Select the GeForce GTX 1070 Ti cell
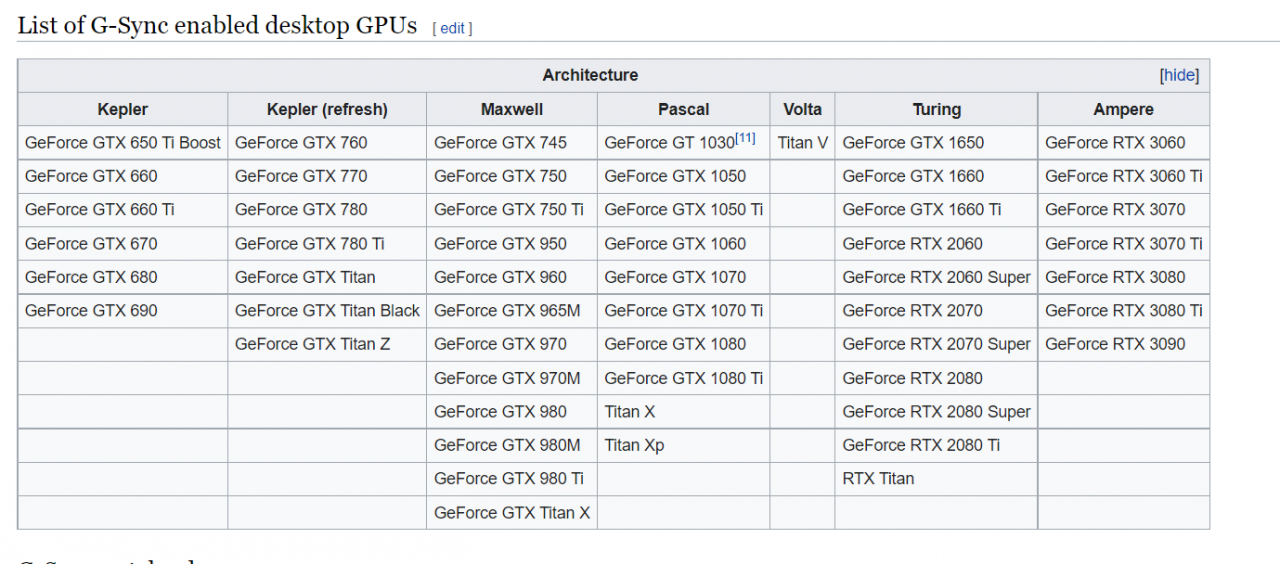Screen dimensions: 1280x564 [684, 311]
